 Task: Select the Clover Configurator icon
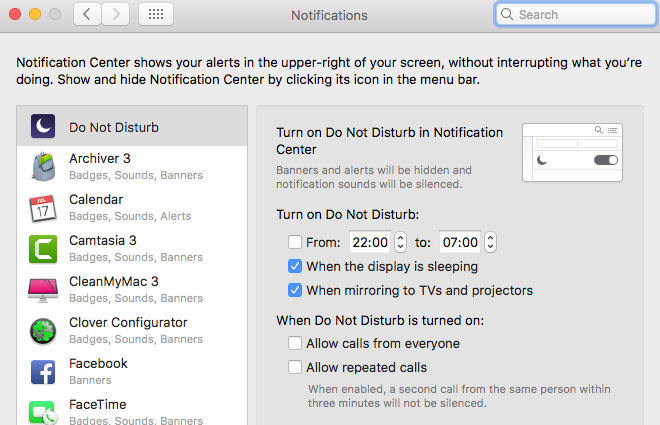(x=44, y=331)
